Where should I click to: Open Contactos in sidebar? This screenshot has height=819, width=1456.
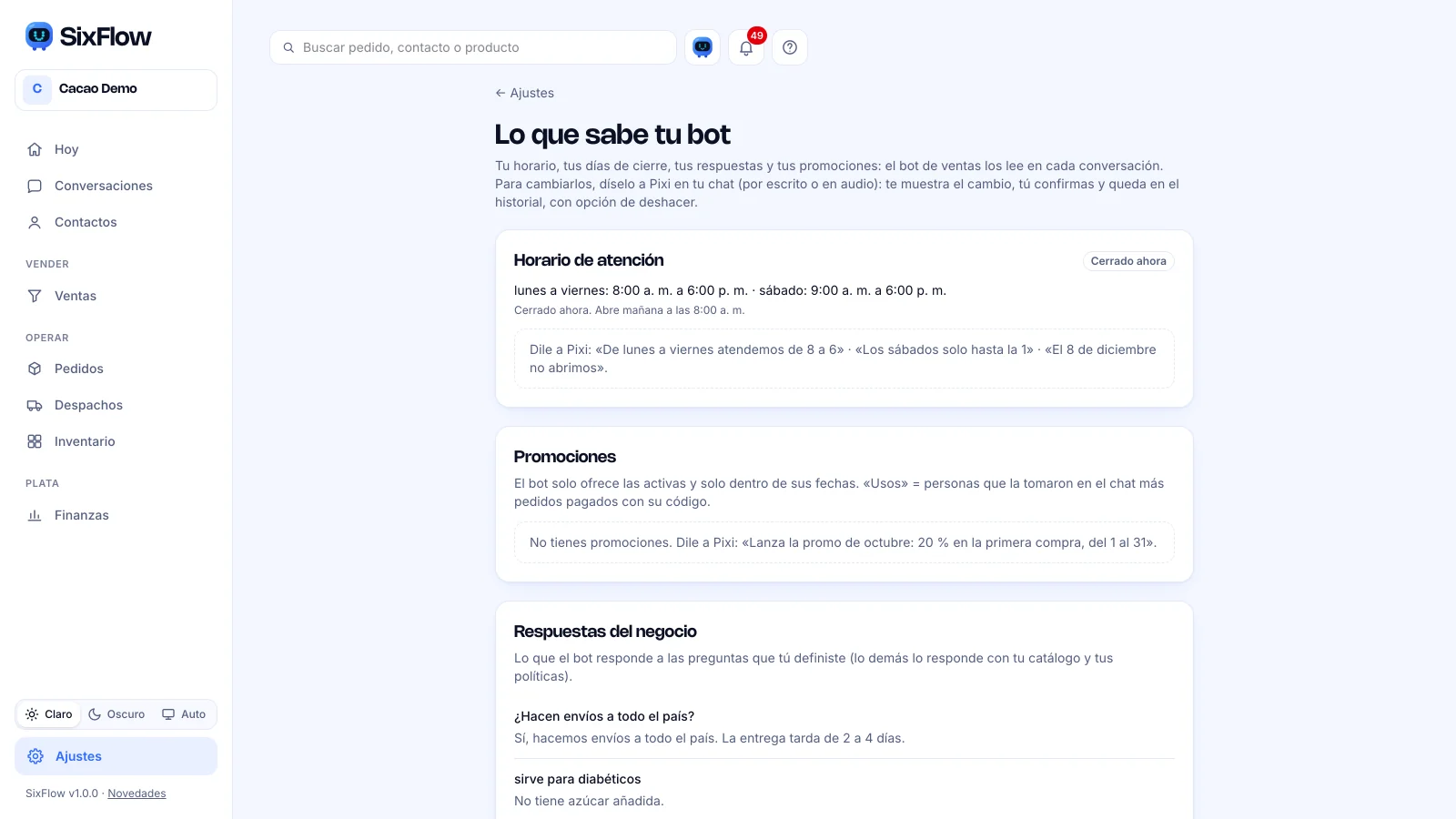tap(116, 222)
